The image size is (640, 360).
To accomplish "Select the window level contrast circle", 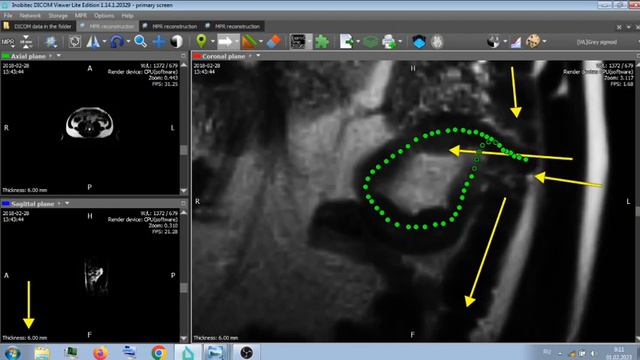I will tap(176, 42).
